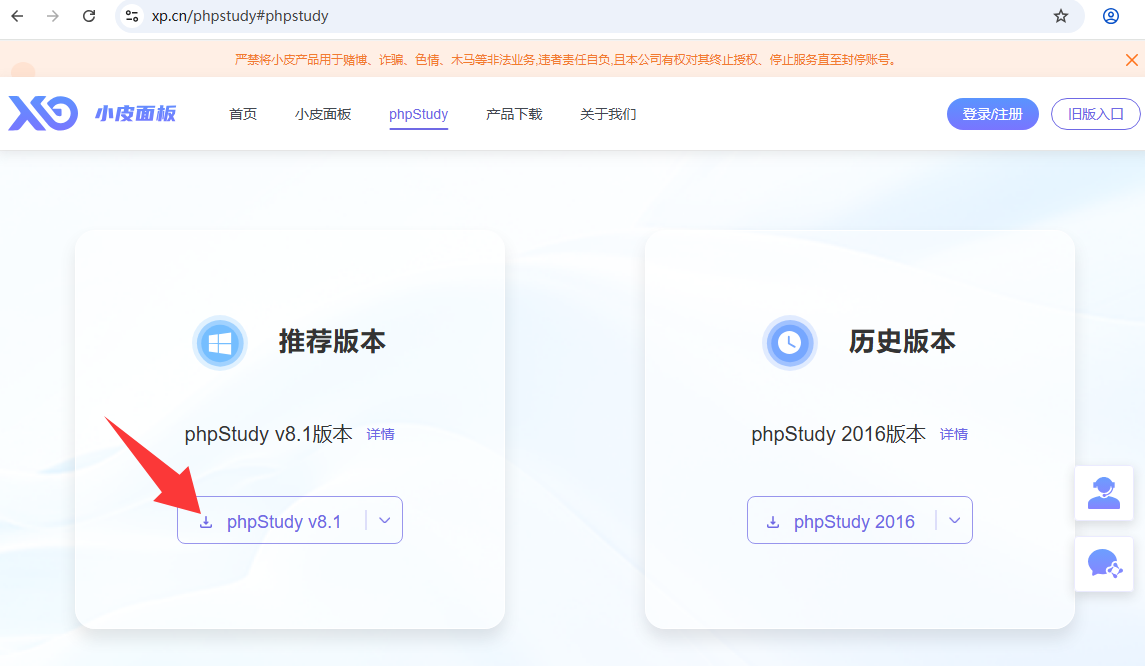Open 详情 link for phpStudy v8.1版本
This screenshot has height=666, width=1145.
point(380,435)
